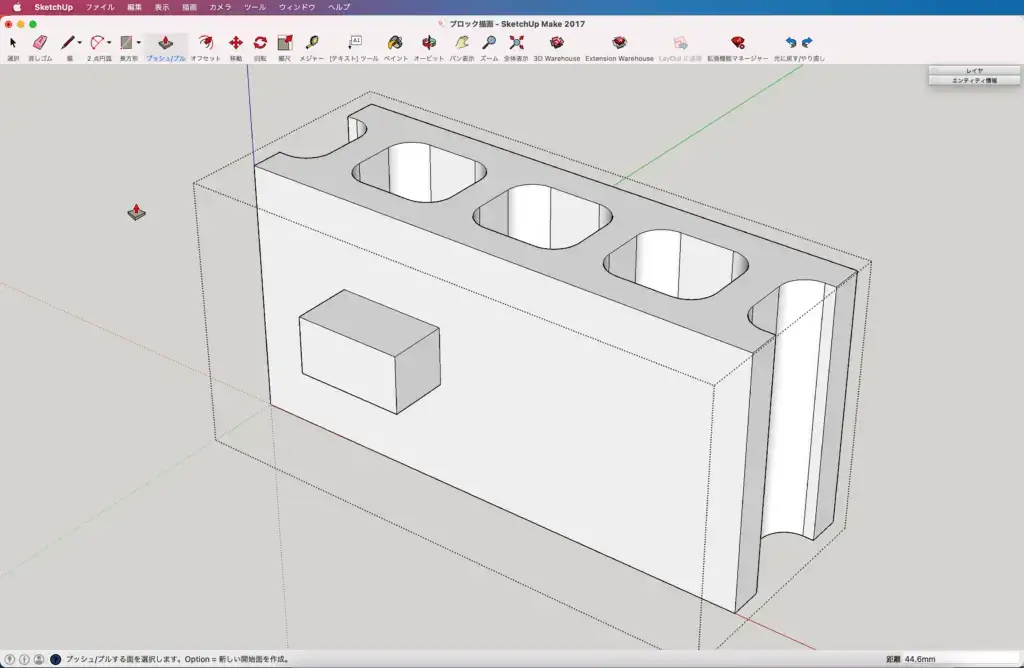This screenshot has height=668, width=1024.
Task: Open the 表示 menu
Action: 162,7
